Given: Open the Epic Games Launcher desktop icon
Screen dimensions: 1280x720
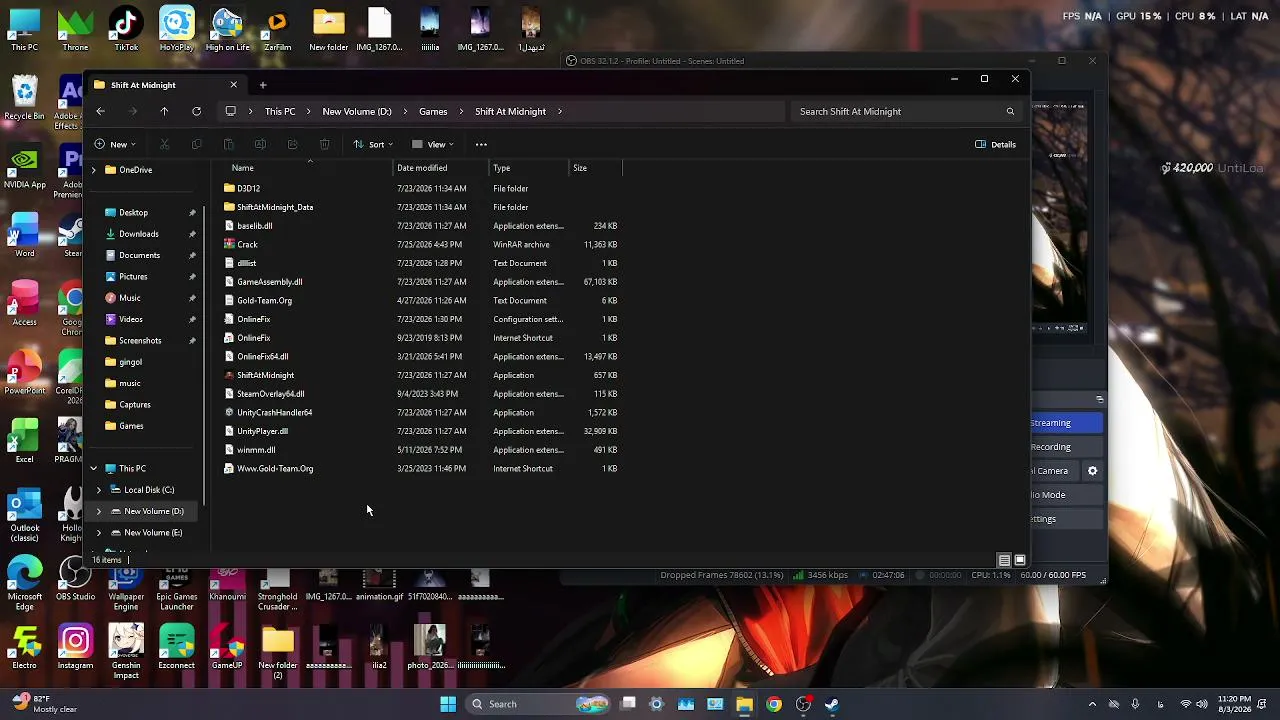Looking at the screenshot, I should [176, 582].
